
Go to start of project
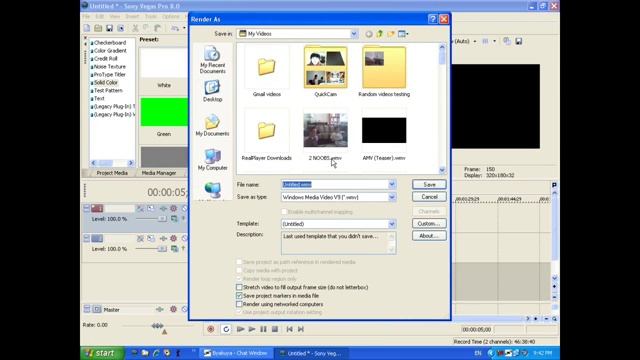[x=289, y=329]
